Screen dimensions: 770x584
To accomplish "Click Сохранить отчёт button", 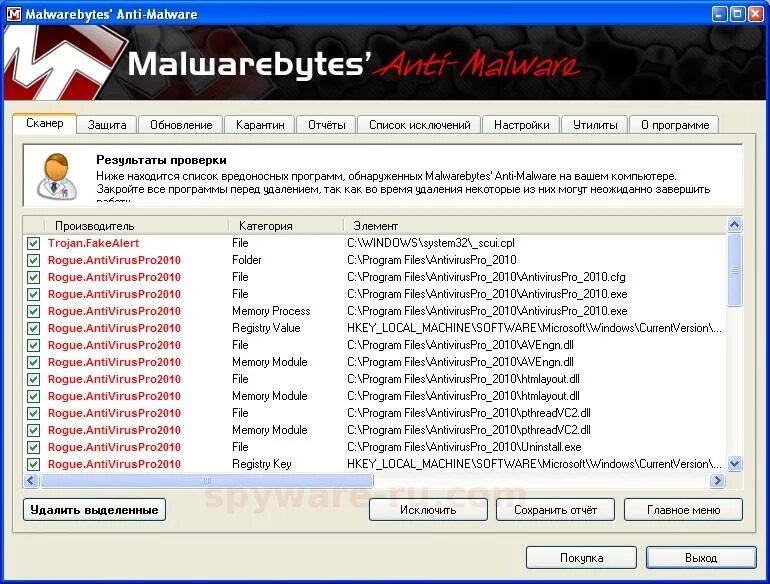I will pyautogui.click(x=555, y=510).
